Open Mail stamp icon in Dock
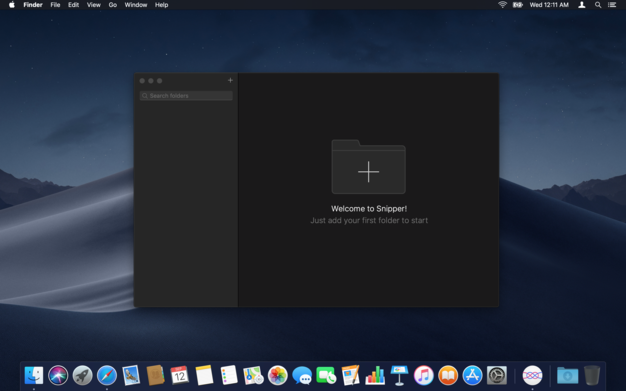The width and height of the screenshot is (626, 391). tap(131, 375)
